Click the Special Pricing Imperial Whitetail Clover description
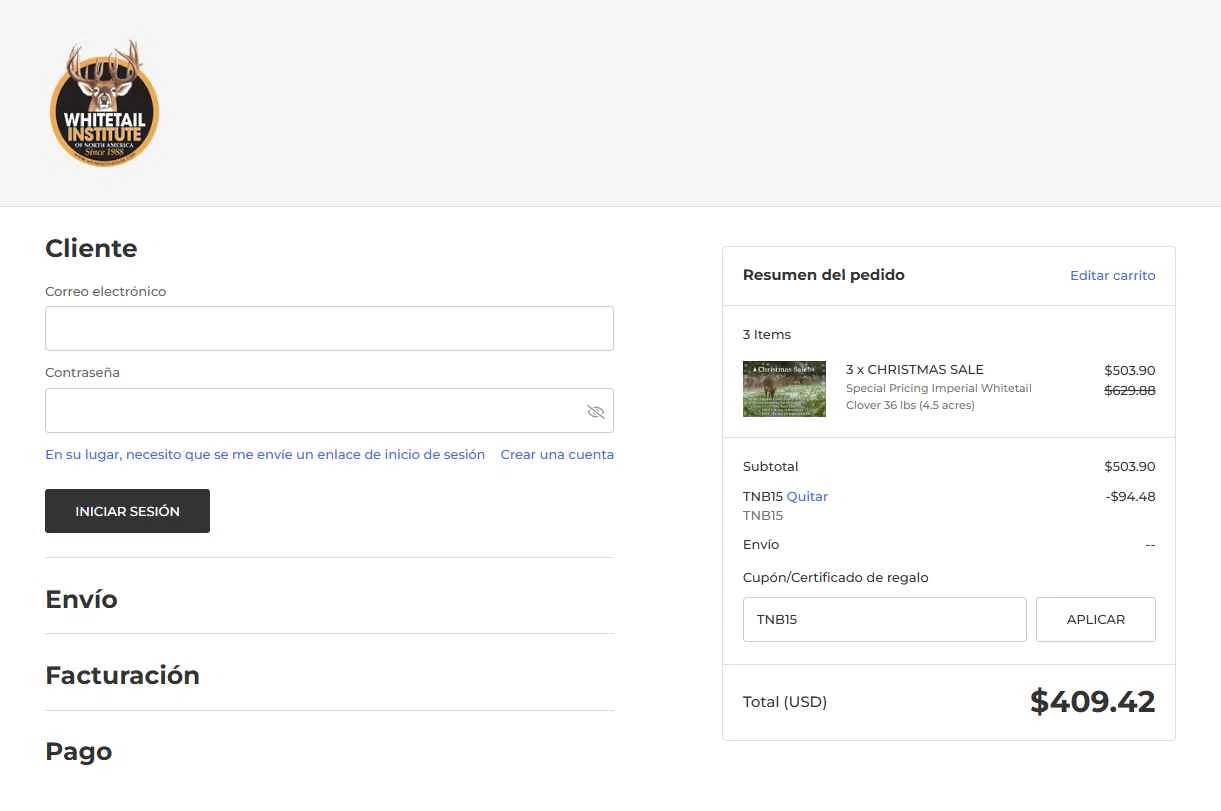Image resolution: width=1221 pixels, height=811 pixels. pos(938,396)
